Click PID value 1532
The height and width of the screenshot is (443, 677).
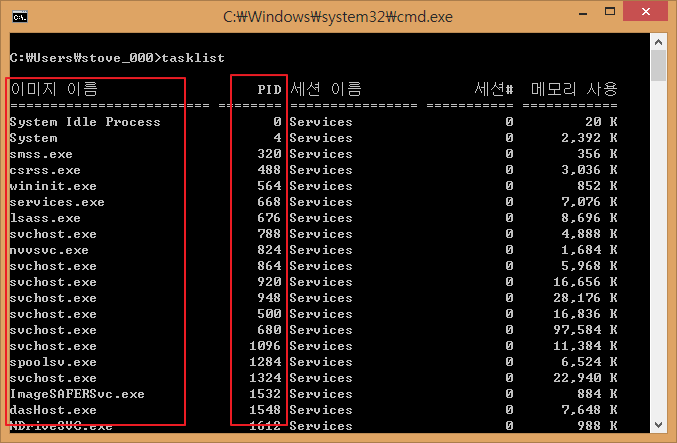point(265,394)
